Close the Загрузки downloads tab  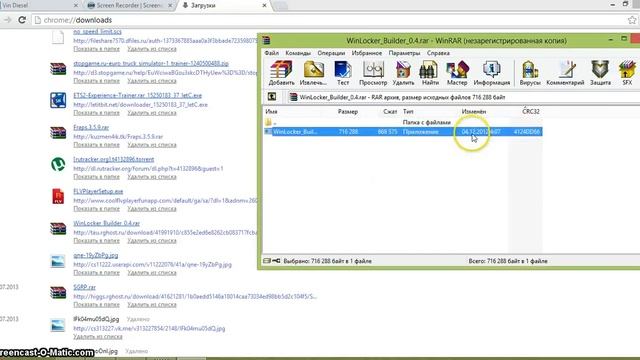(x=264, y=6)
